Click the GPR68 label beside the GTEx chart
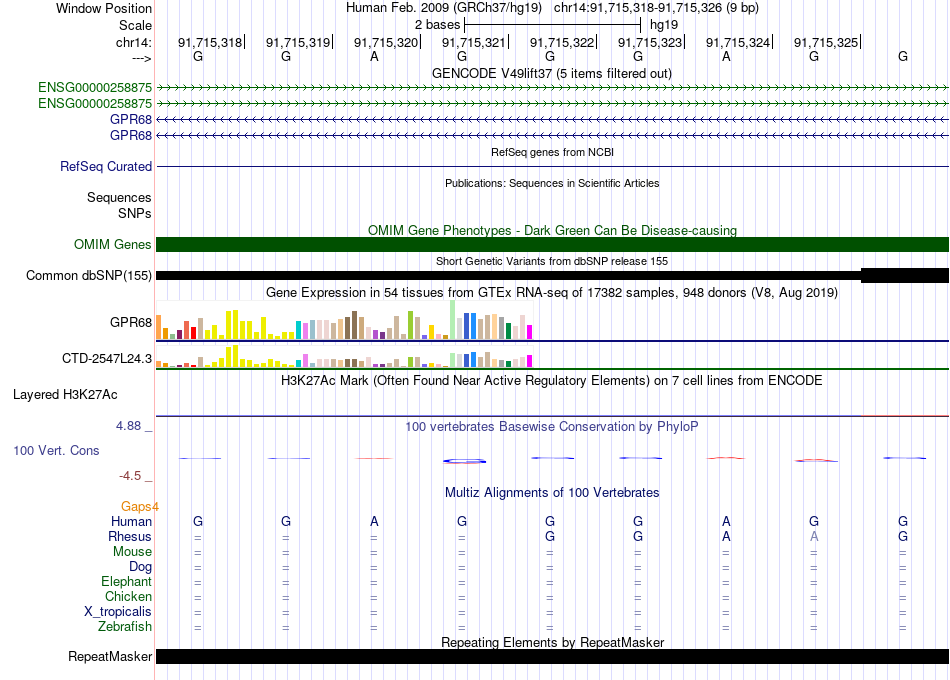The image size is (950, 680). tap(131, 322)
